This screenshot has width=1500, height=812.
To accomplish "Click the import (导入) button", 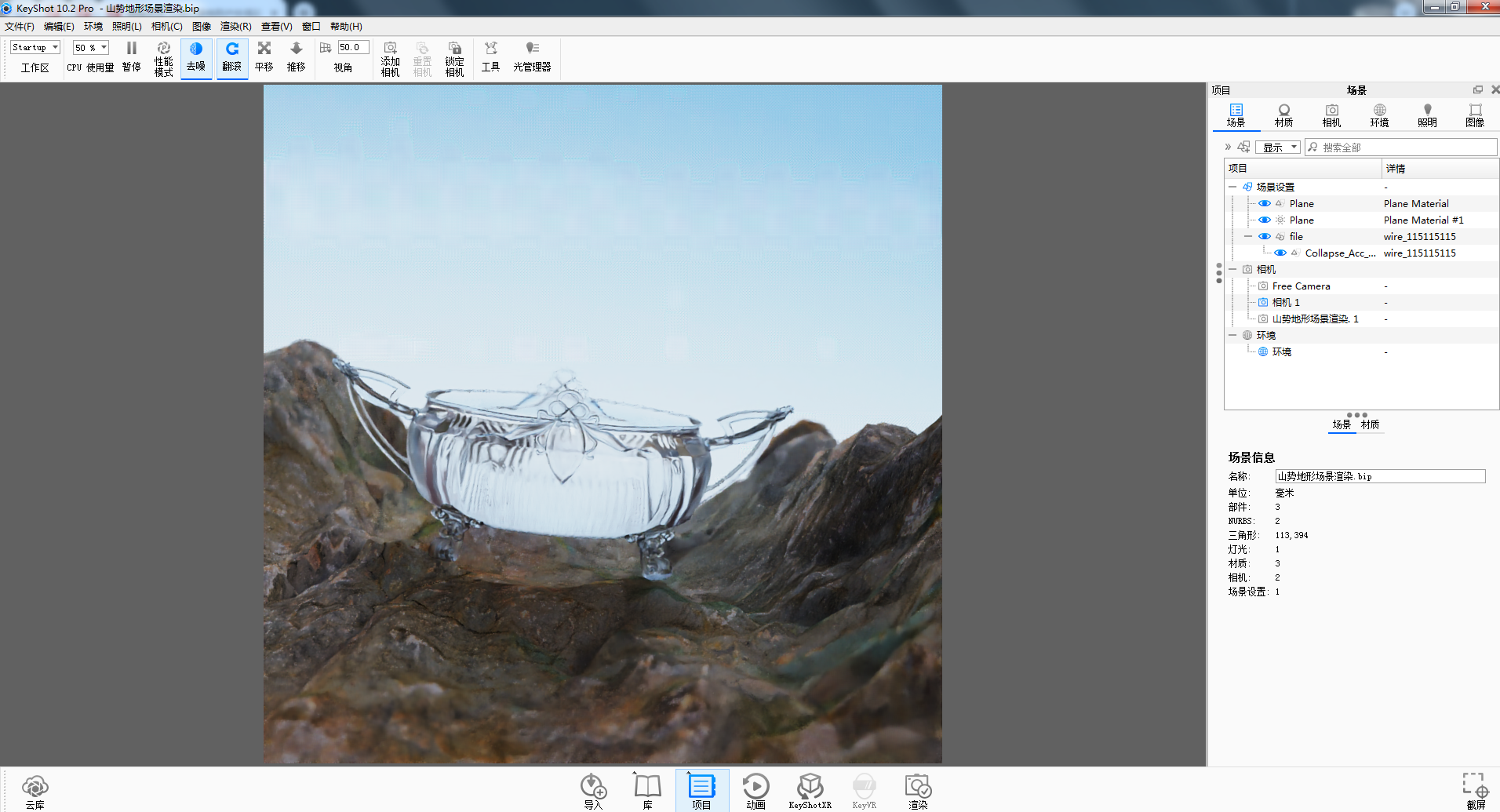I will 593,791.
